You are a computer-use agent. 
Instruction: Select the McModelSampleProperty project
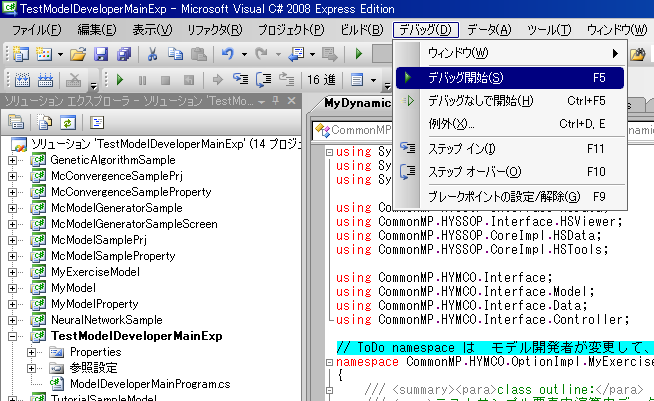tap(113, 256)
